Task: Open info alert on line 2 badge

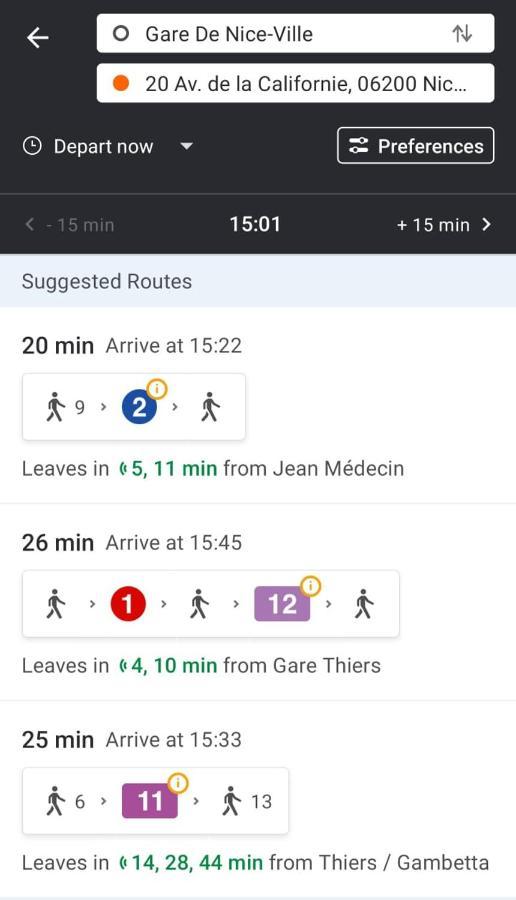Action: [x=157, y=389]
